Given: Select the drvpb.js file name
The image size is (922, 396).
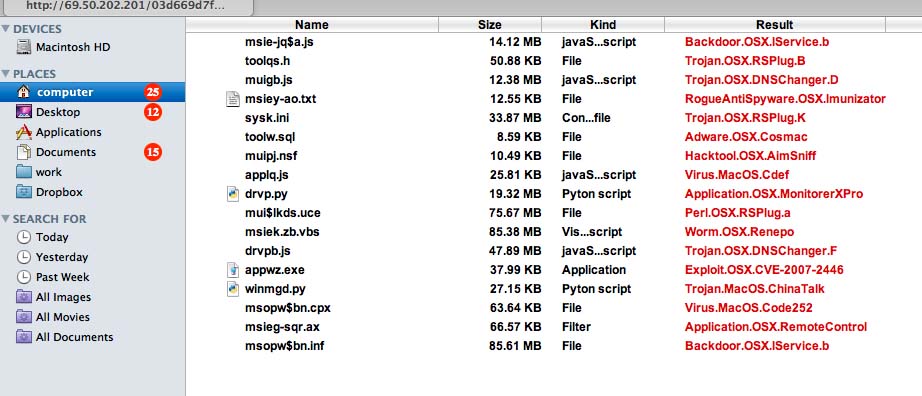Looking at the screenshot, I should click(268, 251).
